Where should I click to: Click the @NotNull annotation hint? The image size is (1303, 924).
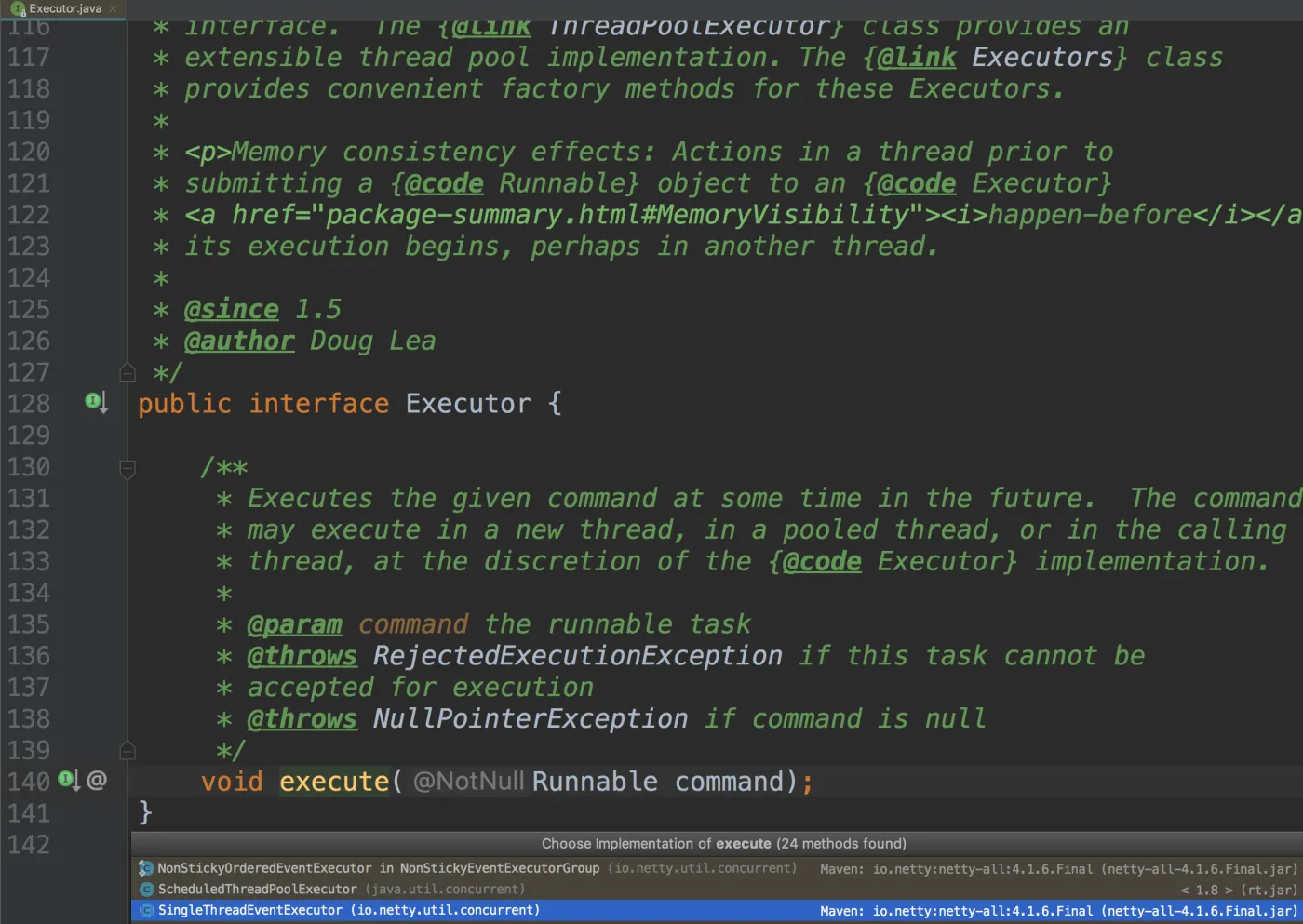[x=469, y=782]
